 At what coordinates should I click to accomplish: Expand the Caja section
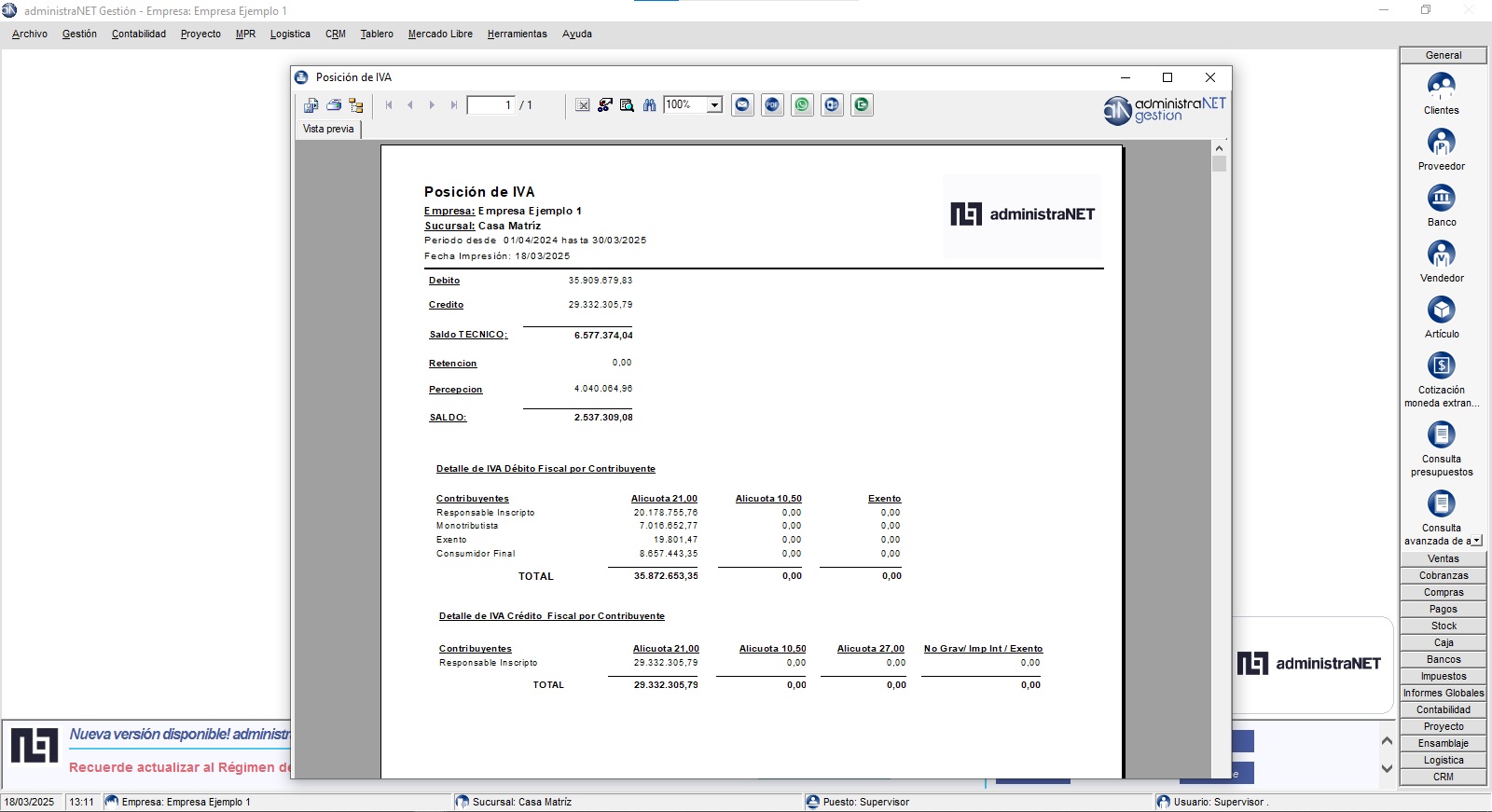click(x=1444, y=642)
